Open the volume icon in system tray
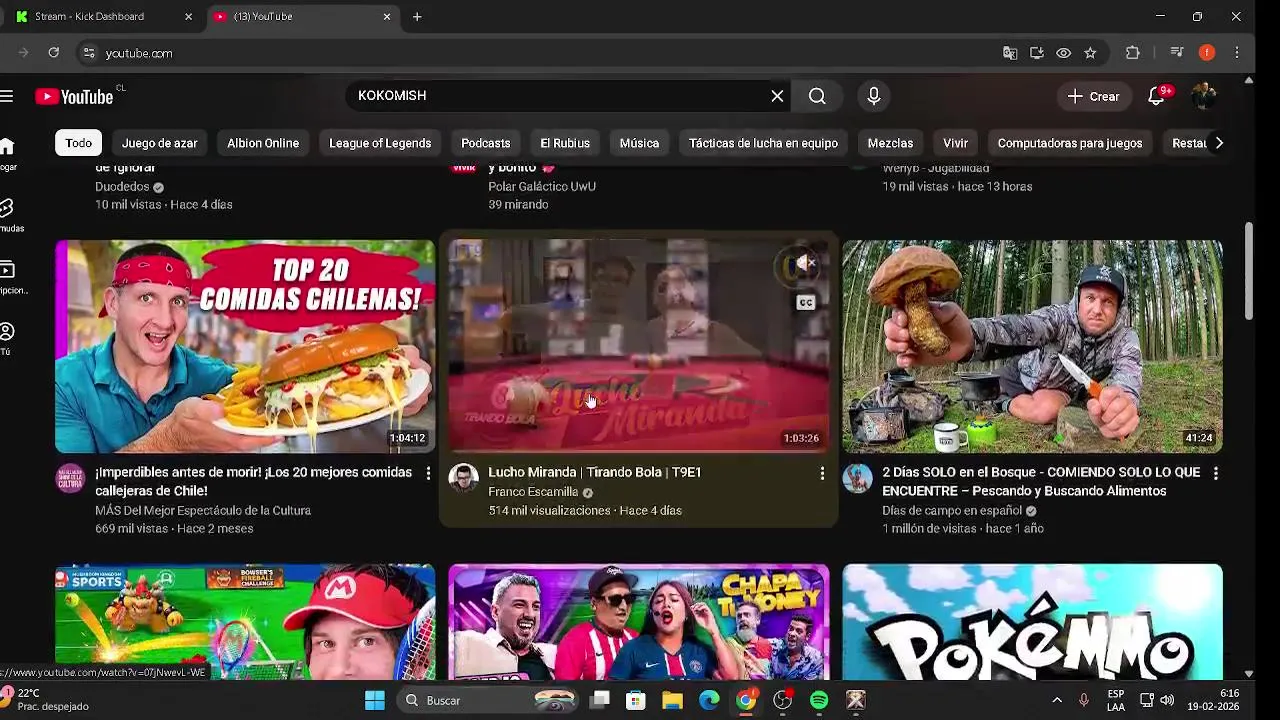Viewport: 1280px width, 720px height. pos(1167,700)
